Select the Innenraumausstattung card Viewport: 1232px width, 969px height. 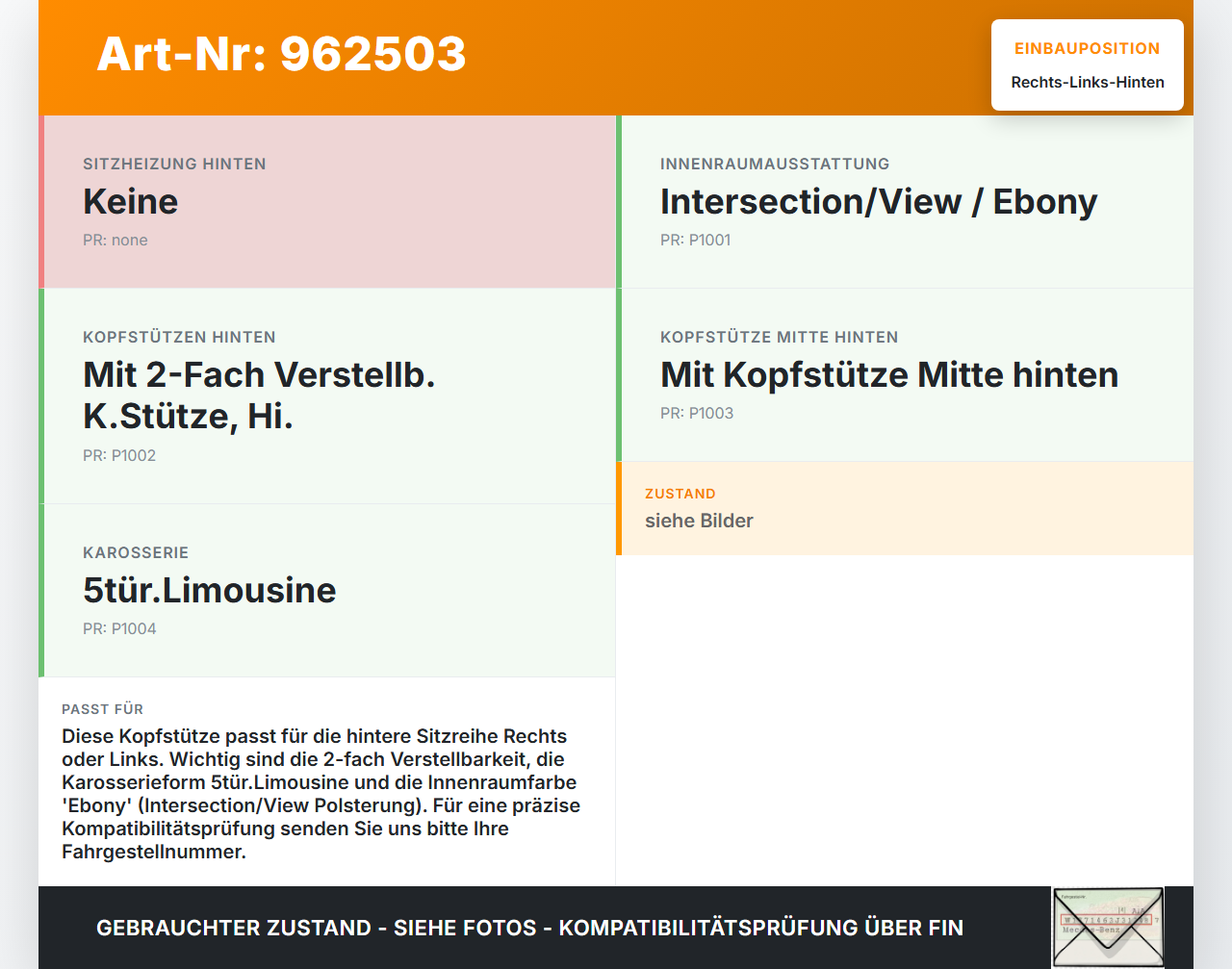click(905, 201)
